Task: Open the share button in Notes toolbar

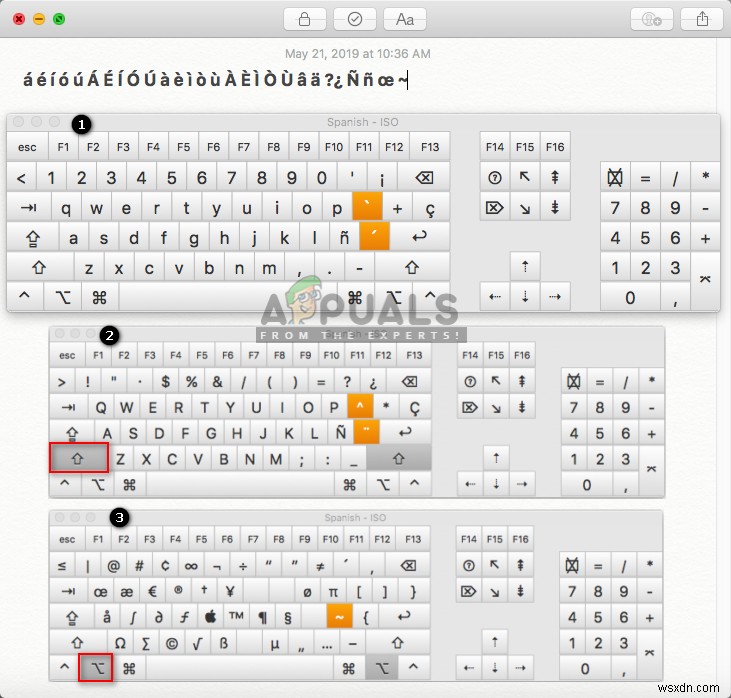Action: pyautogui.click(x=702, y=20)
